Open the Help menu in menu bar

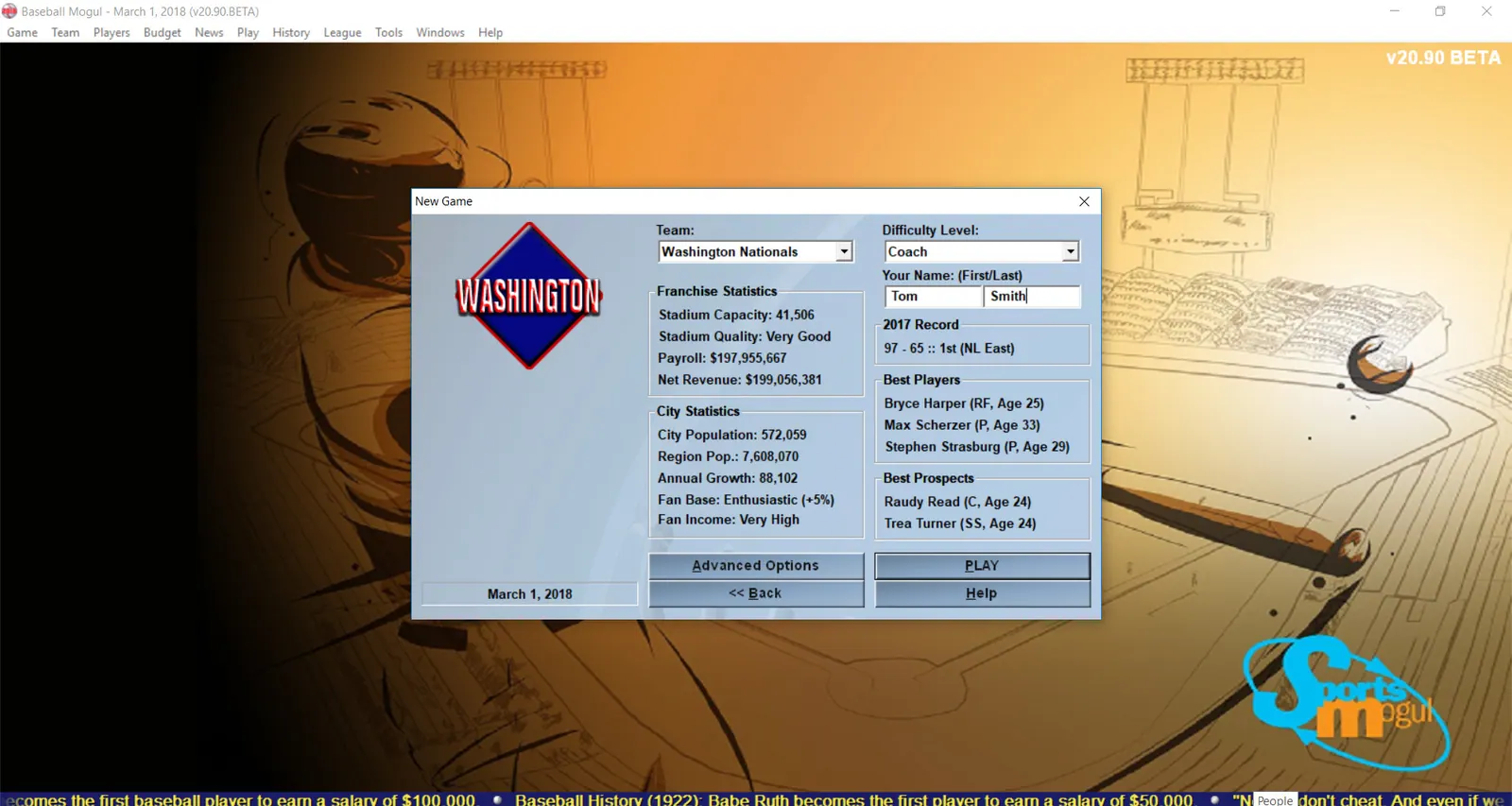tap(490, 32)
